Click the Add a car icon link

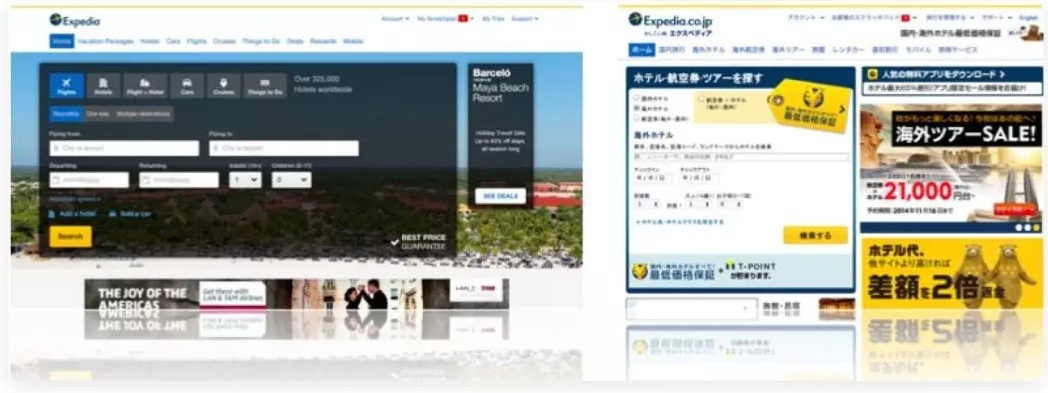point(130,214)
